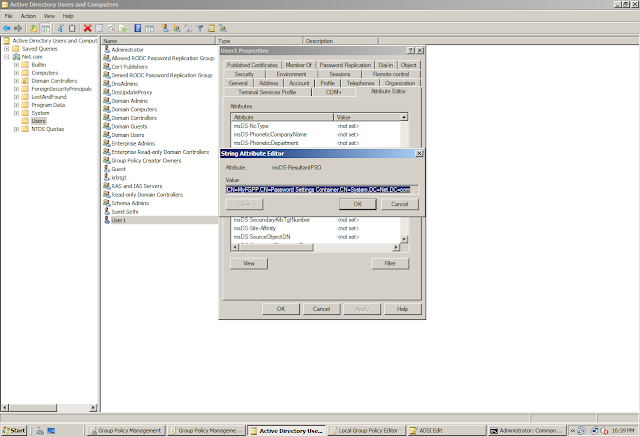
Task: Click the Windows Start button
Action: 14,430
